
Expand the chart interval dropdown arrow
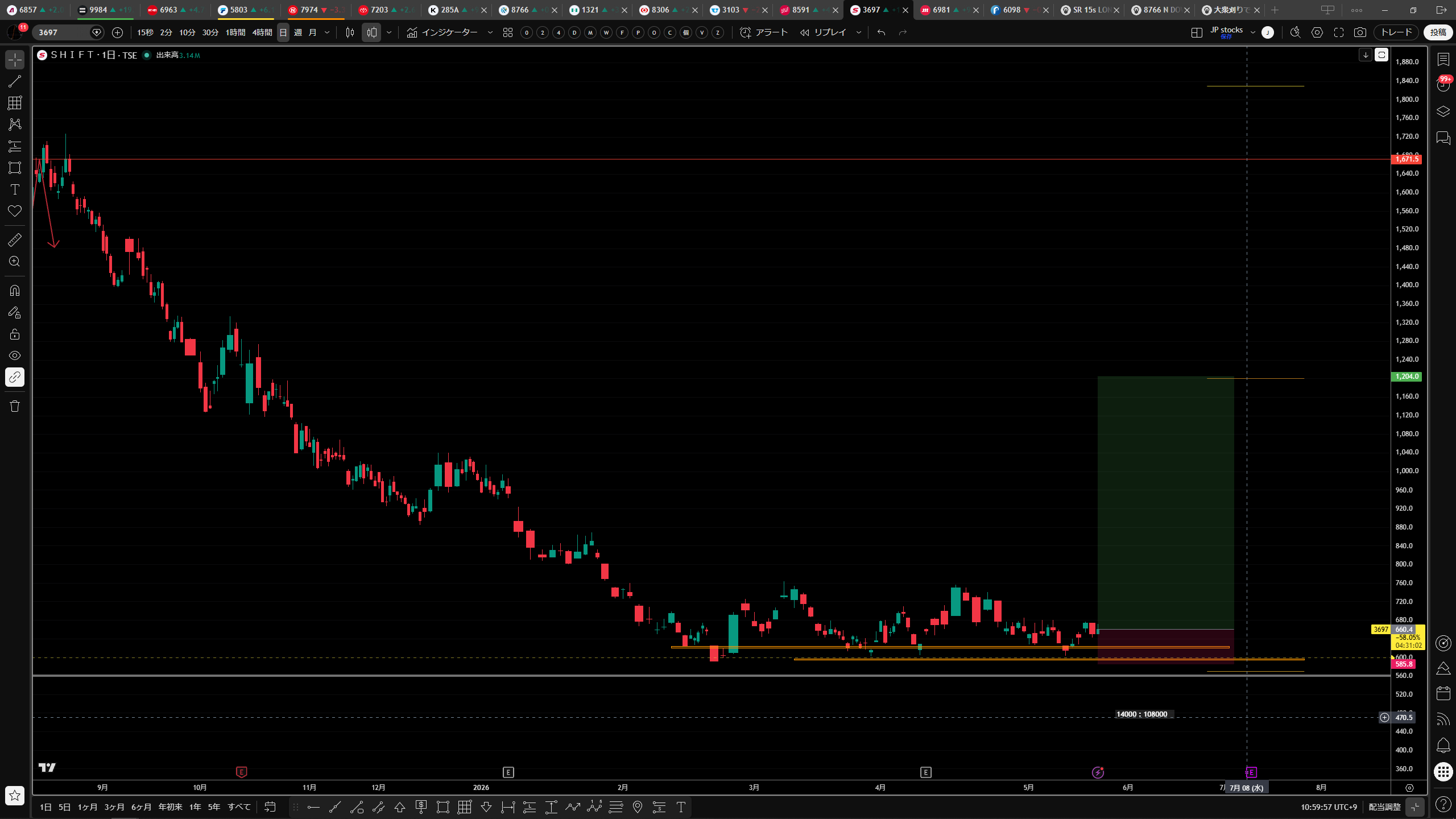(327, 32)
